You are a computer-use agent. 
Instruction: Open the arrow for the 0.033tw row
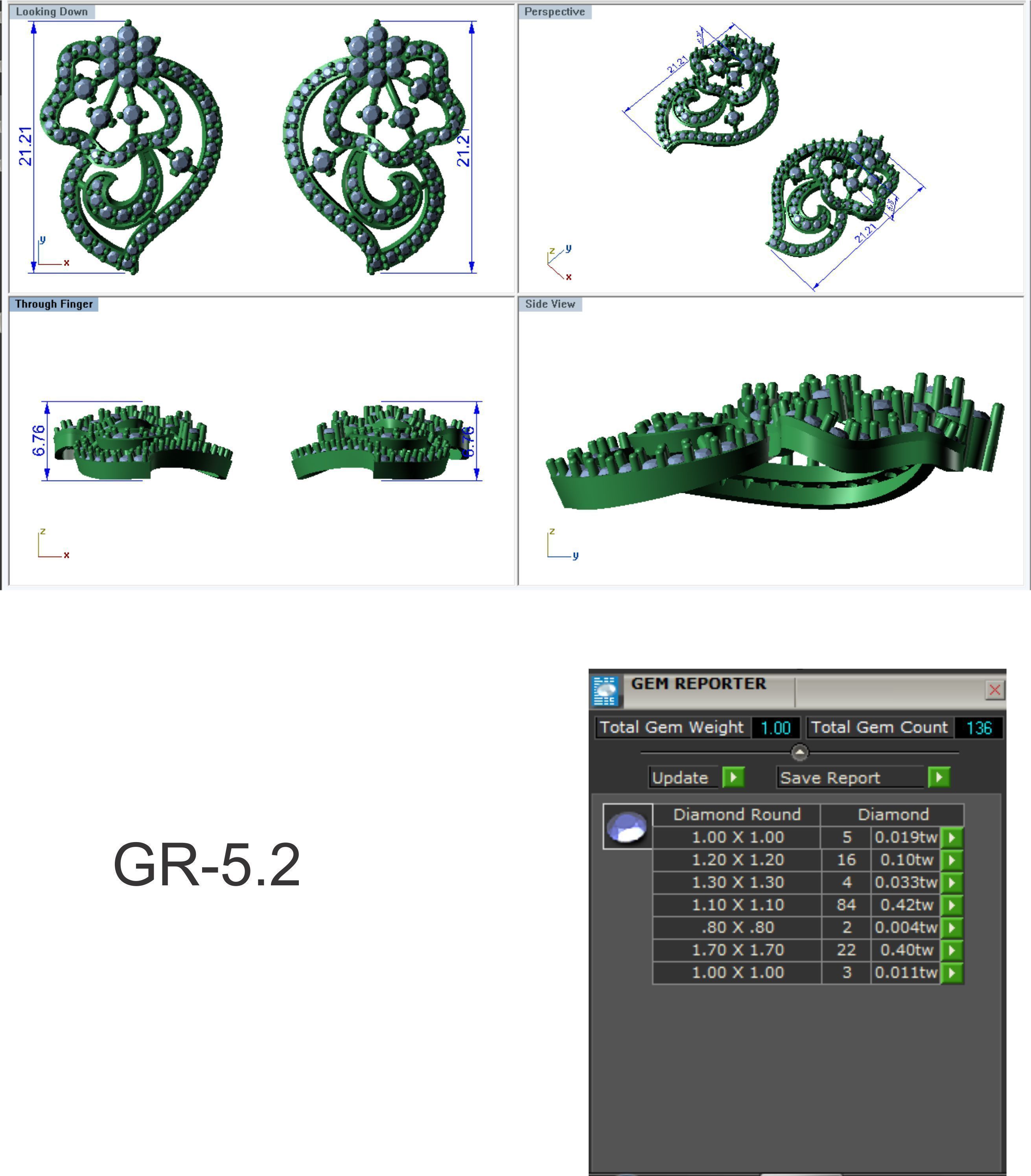[952, 882]
